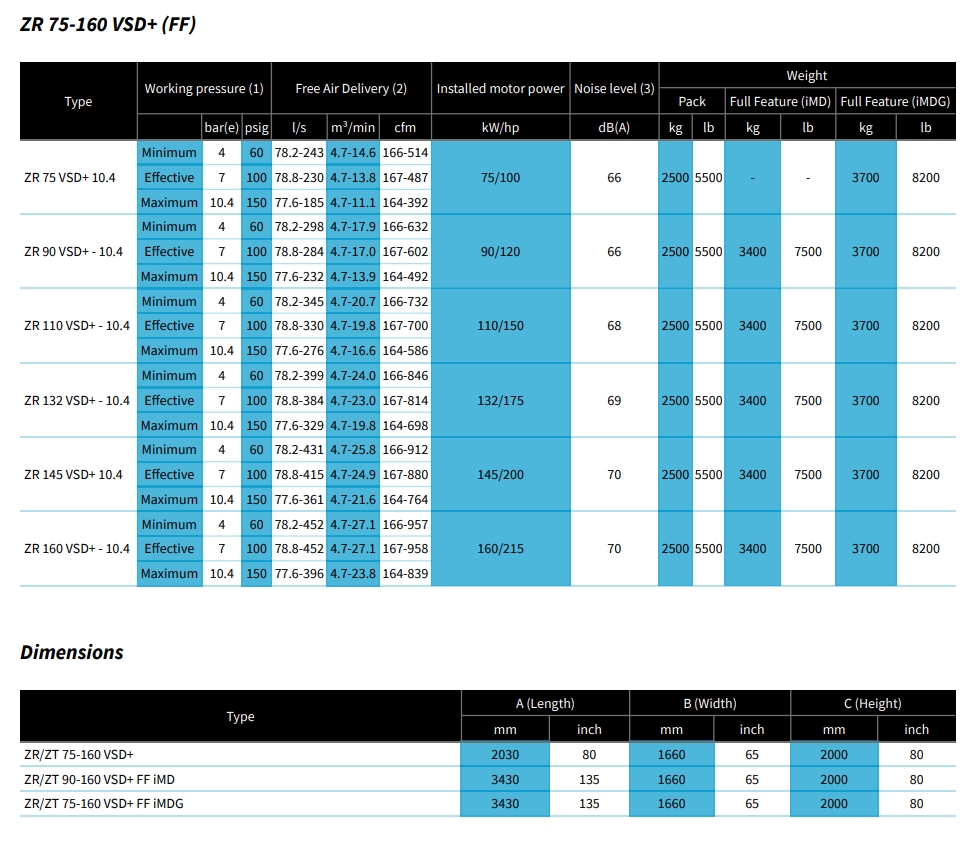Image resolution: width=976 pixels, height=845 pixels.
Task: Select the row label "ZR 110 VSD+ - 10.4"
Action: pyautogui.click(x=77, y=325)
